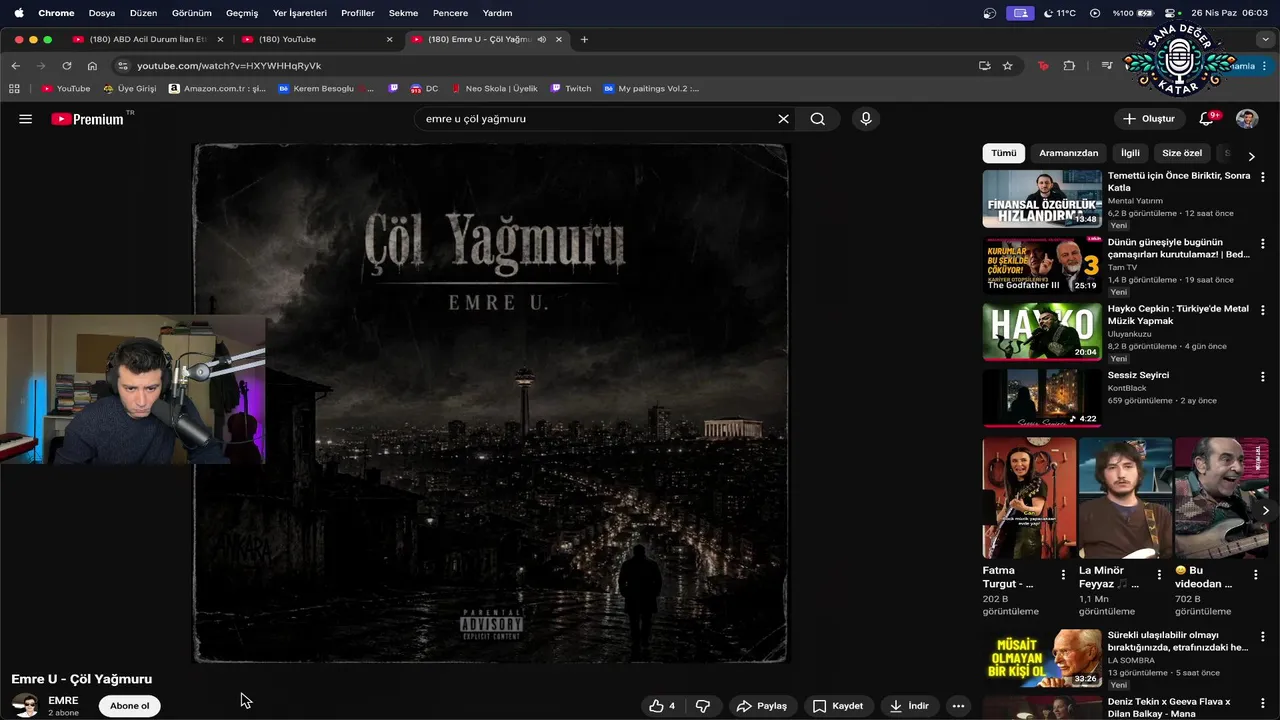Close the (180) YouTube tab

point(390,39)
